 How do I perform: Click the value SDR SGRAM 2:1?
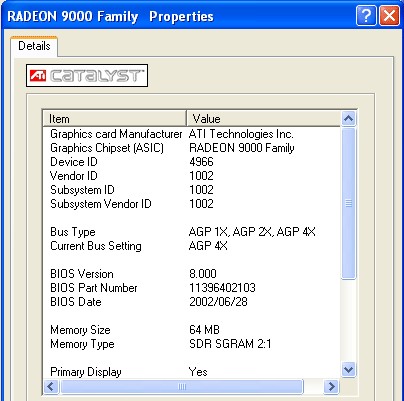pyautogui.click(x=230, y=344)
